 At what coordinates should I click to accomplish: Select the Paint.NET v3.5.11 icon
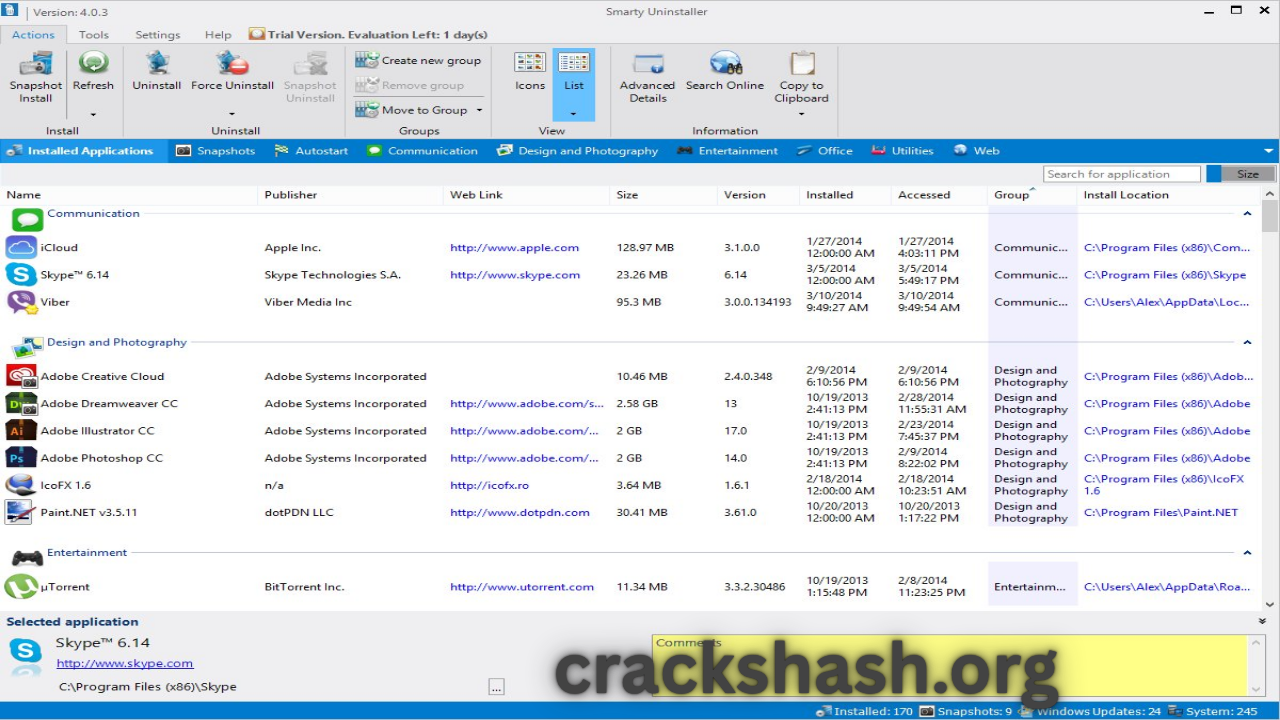[x=21, y=511]
